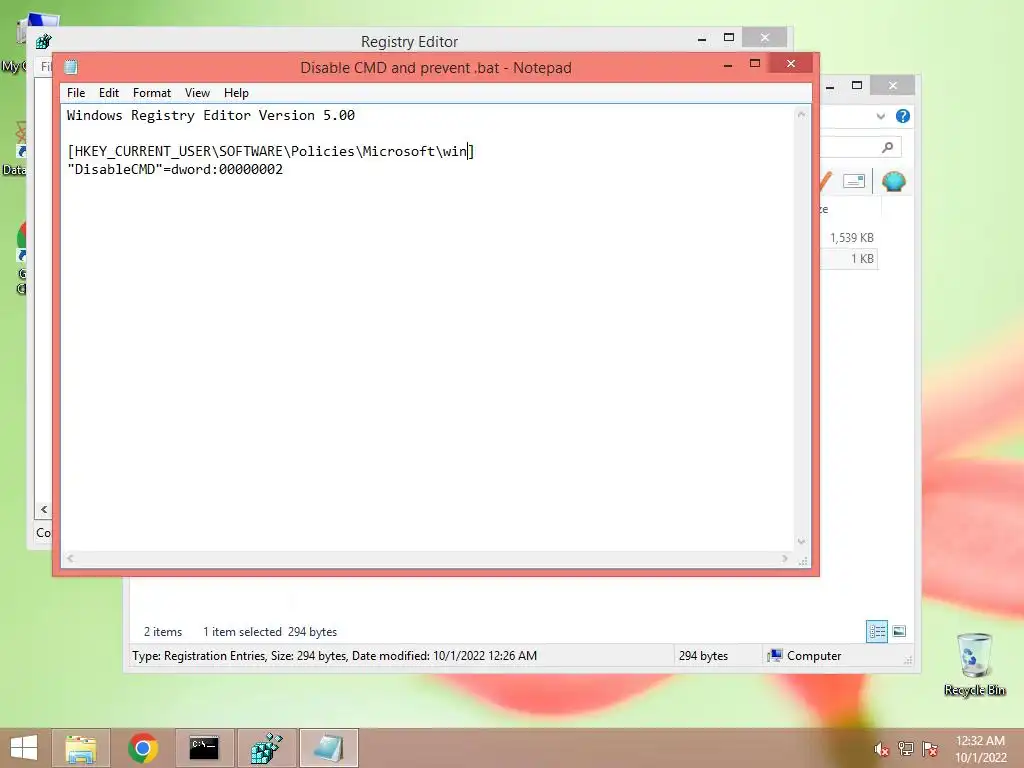
Task: Open the Windows Start button
Action: pyautogui.click(x=24, y=748)
